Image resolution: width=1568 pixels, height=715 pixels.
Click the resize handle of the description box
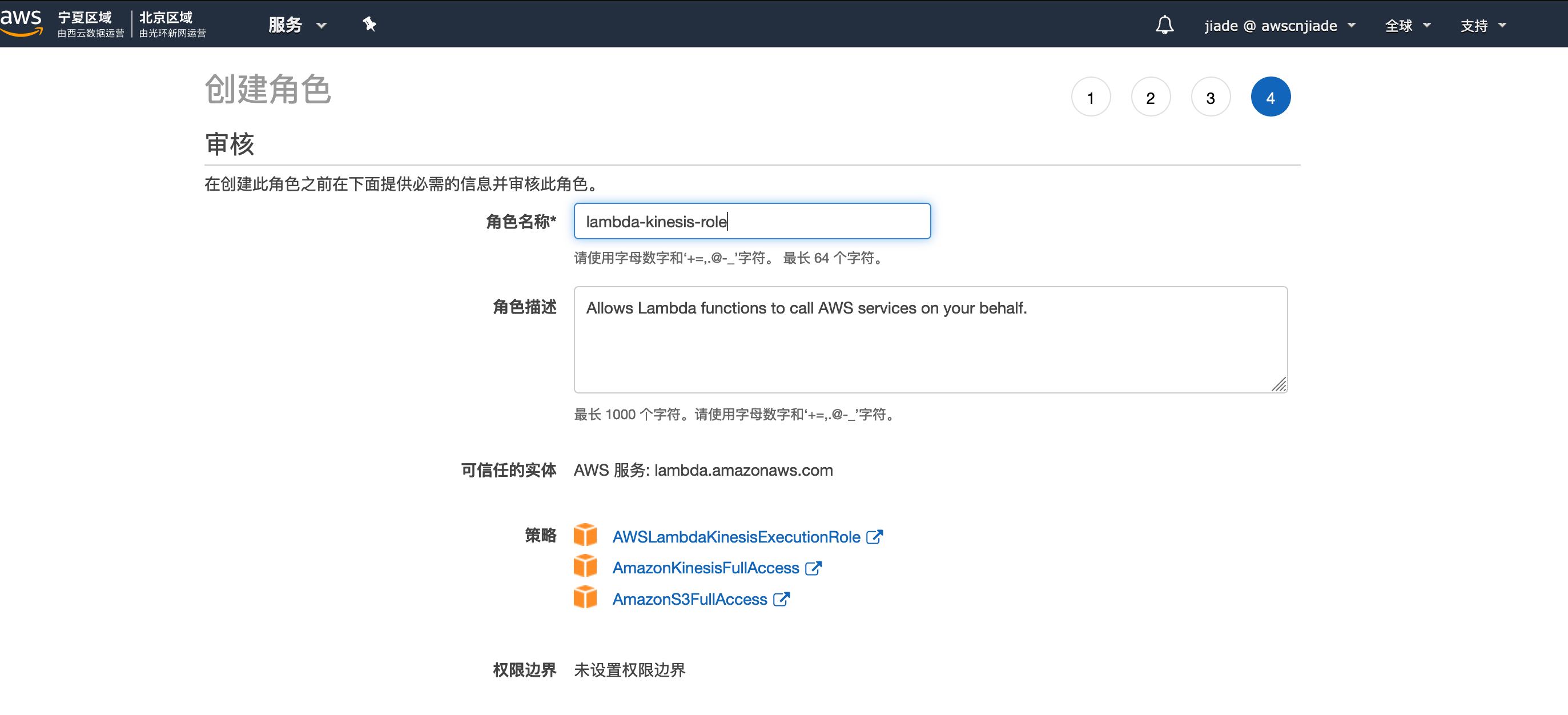pos(1279,384)
